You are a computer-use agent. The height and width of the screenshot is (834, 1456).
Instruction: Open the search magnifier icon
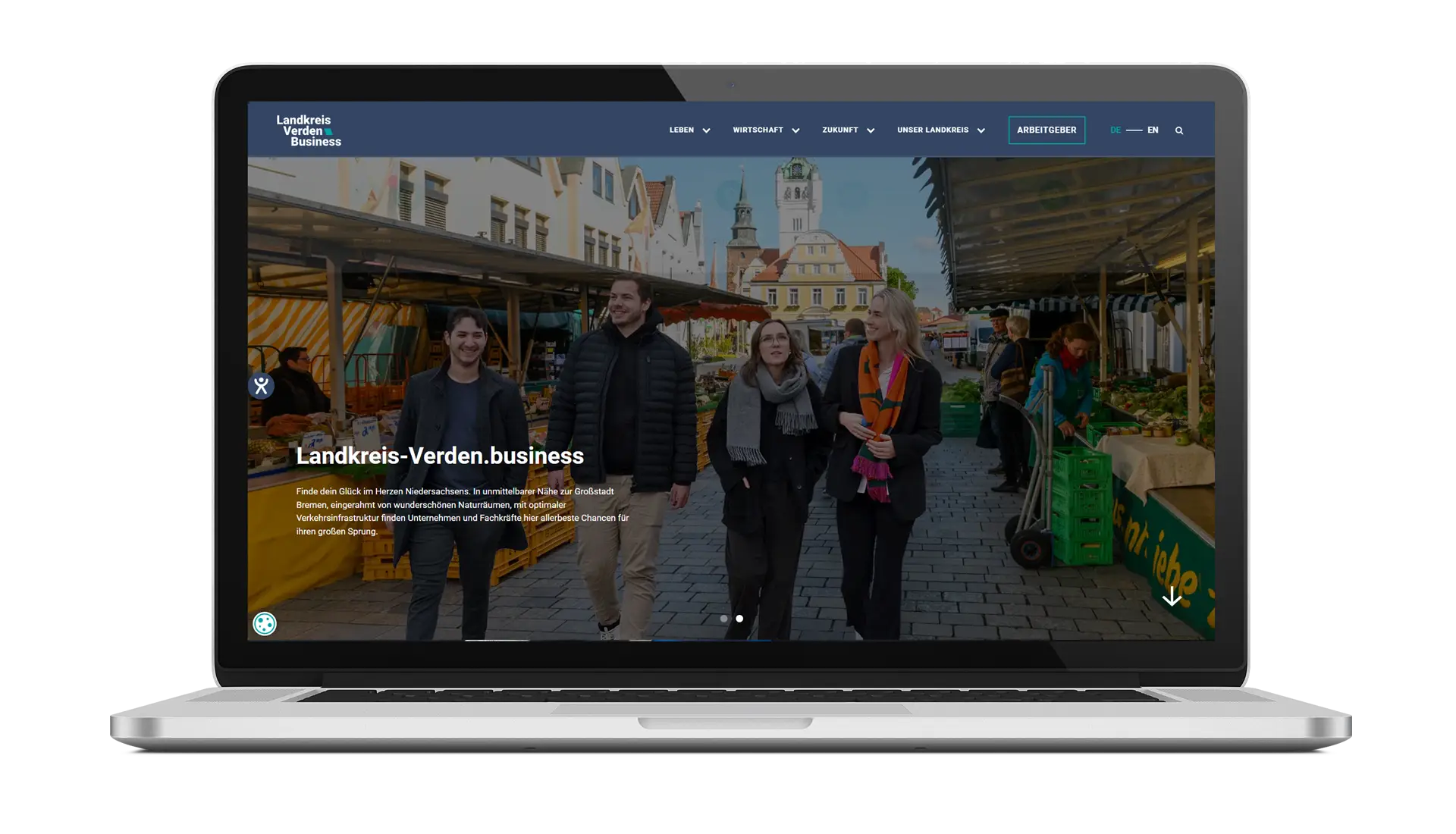click(1179, 130)
